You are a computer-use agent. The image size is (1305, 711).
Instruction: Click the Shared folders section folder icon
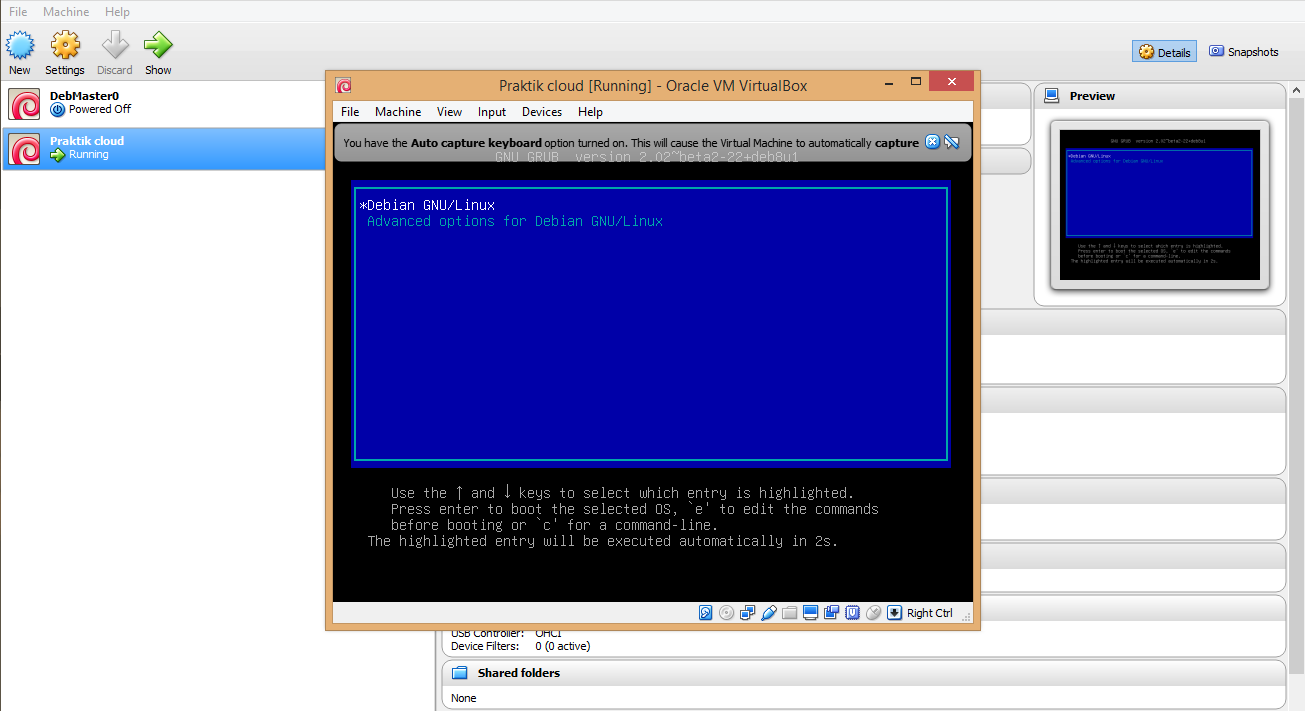coord(460,673)
